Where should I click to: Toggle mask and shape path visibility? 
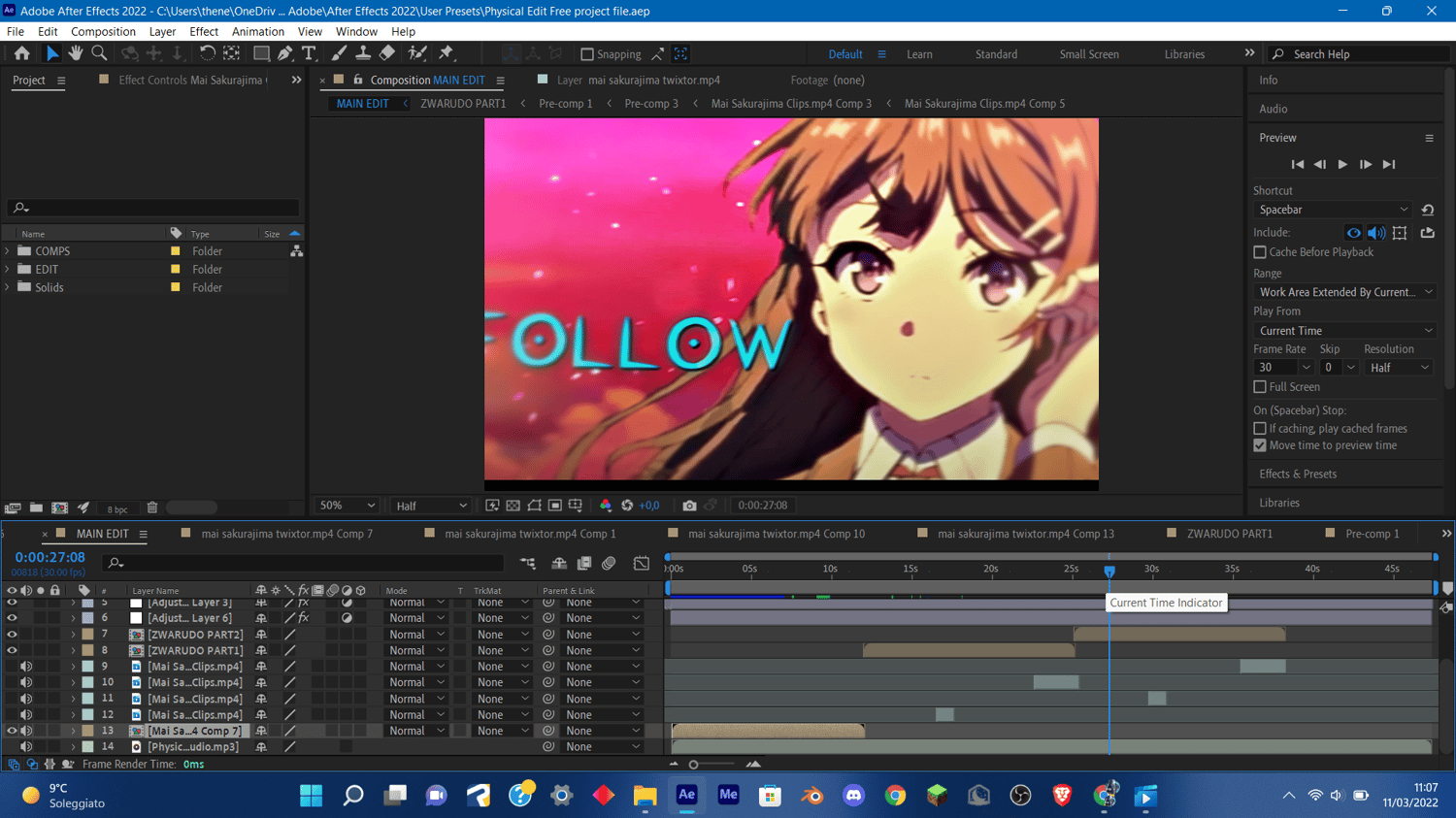click(535, 506)
